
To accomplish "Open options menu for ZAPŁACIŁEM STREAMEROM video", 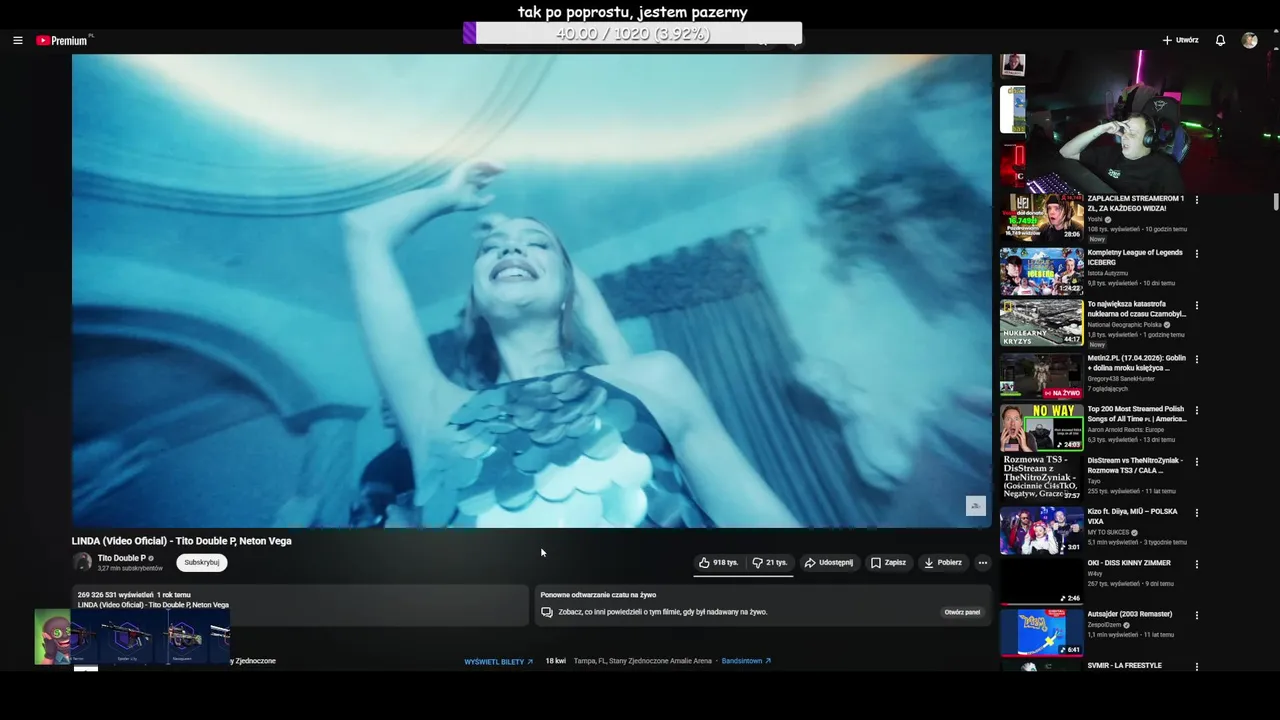I will (x=1196, y=200).
